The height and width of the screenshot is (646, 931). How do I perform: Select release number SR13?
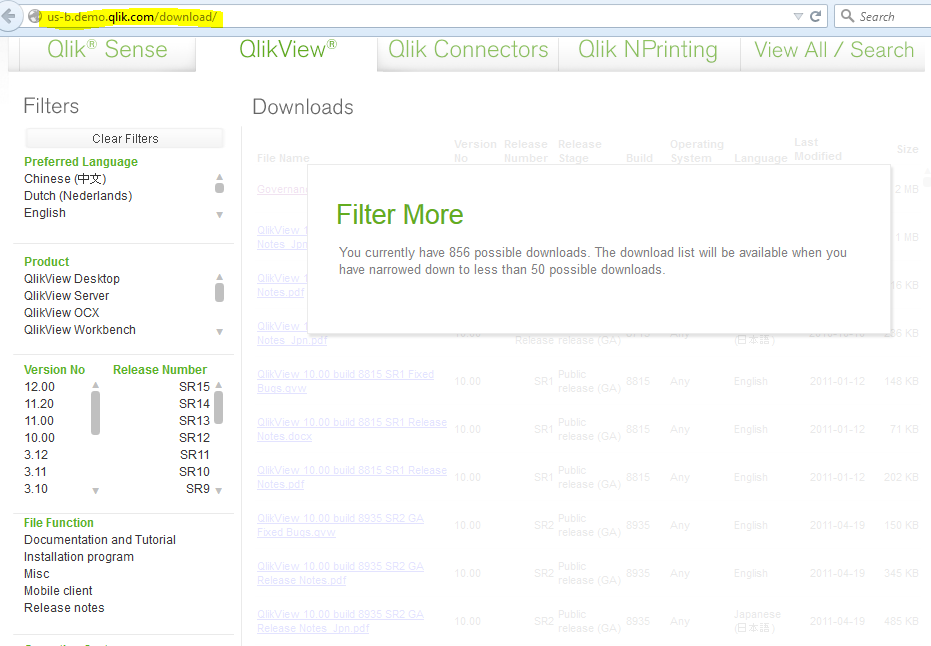coord(195,421)
